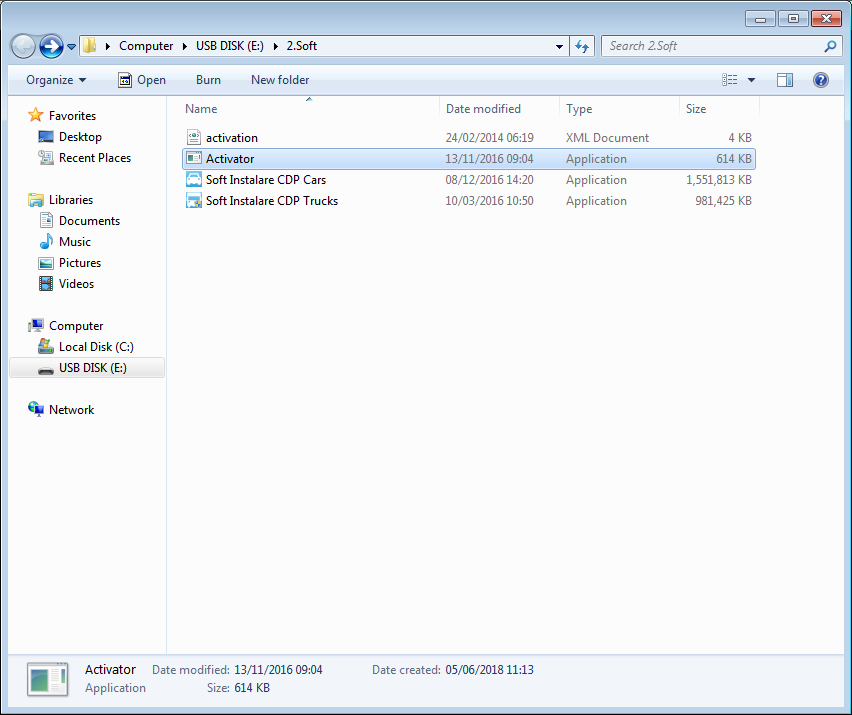
Task: Click Activator thumbnail in details pane
Action: click(48, 679)
